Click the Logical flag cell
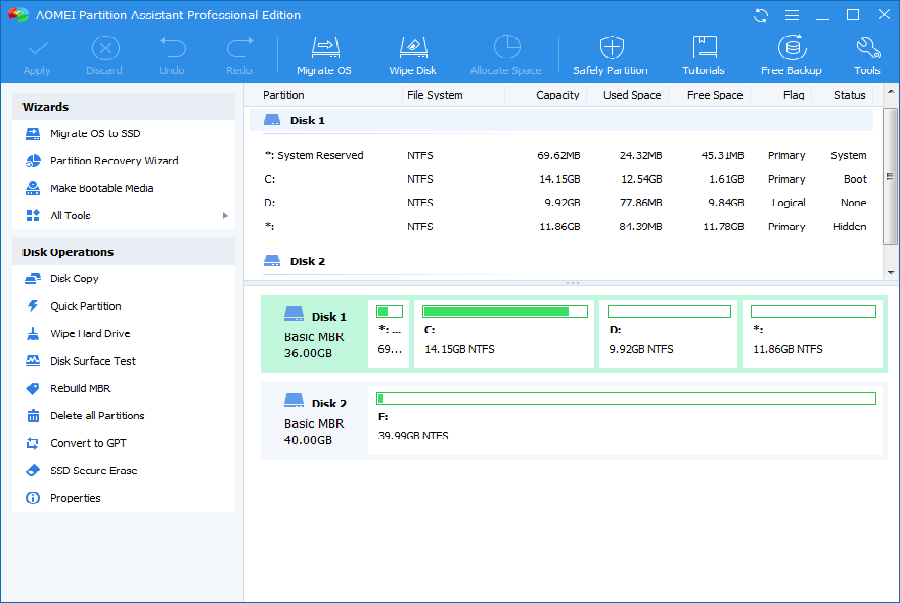This screenshot has height=603, width=900. click(789, 203)
